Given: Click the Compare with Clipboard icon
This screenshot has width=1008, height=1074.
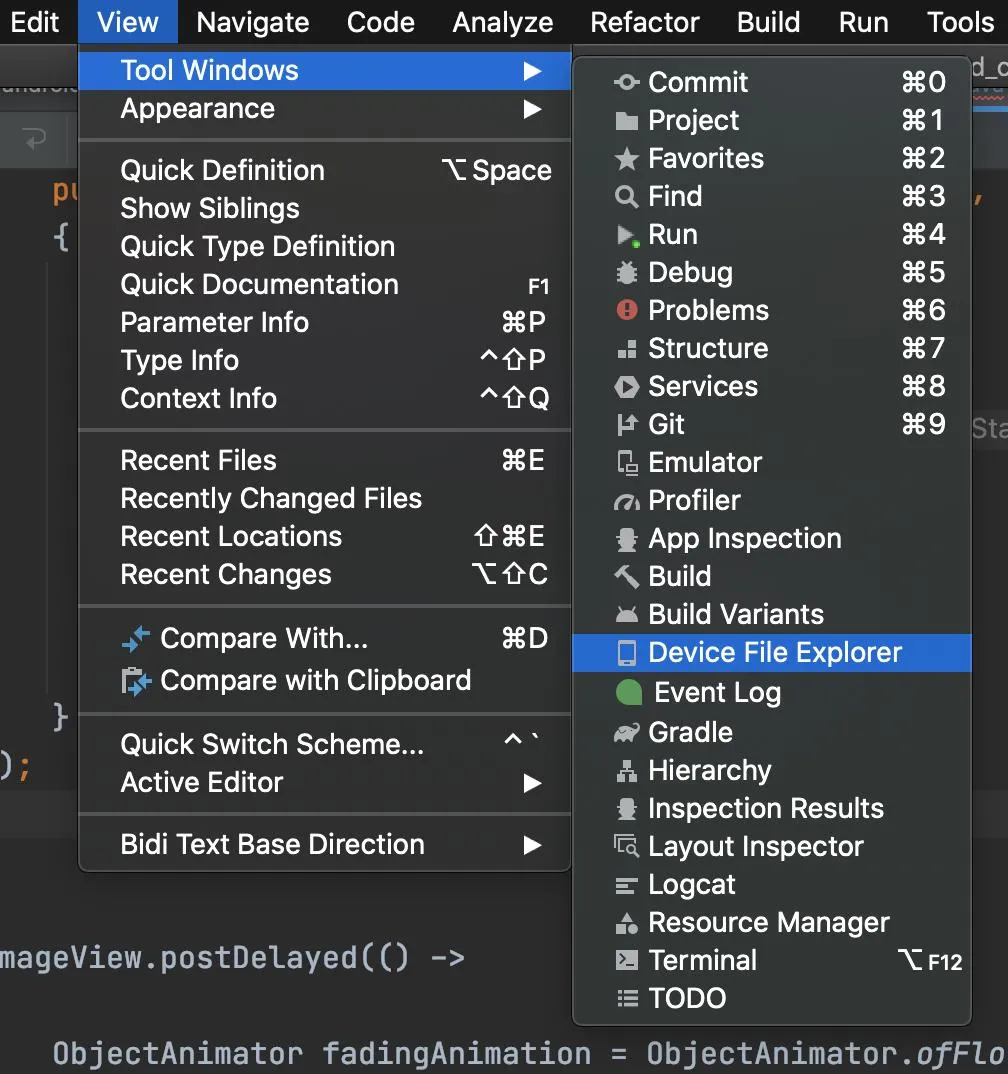Looking at the screenshot, I should [135, 681].
